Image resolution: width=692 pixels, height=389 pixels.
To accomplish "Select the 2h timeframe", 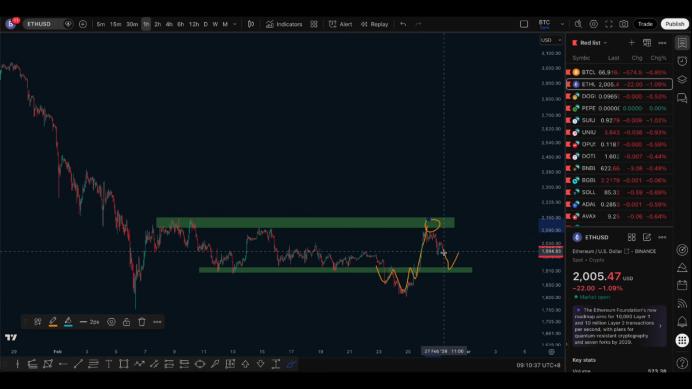I will (158, 24).
